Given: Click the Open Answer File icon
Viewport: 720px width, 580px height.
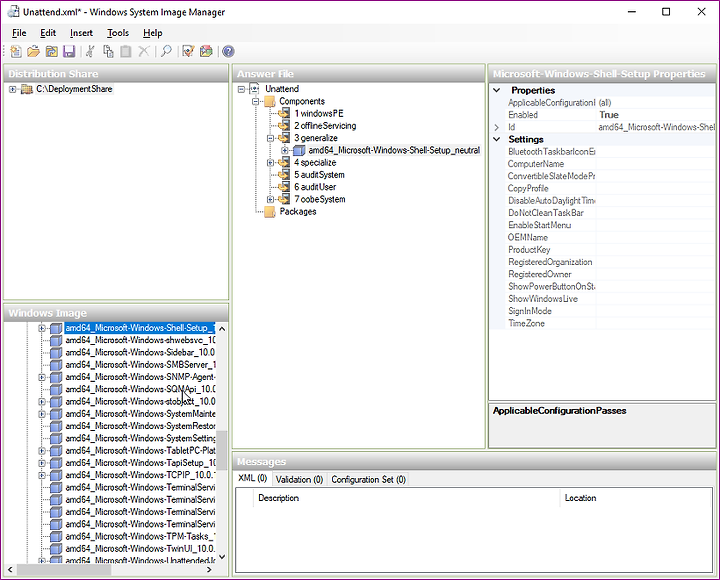Looking at the screenshot, I should pos(34,51).
